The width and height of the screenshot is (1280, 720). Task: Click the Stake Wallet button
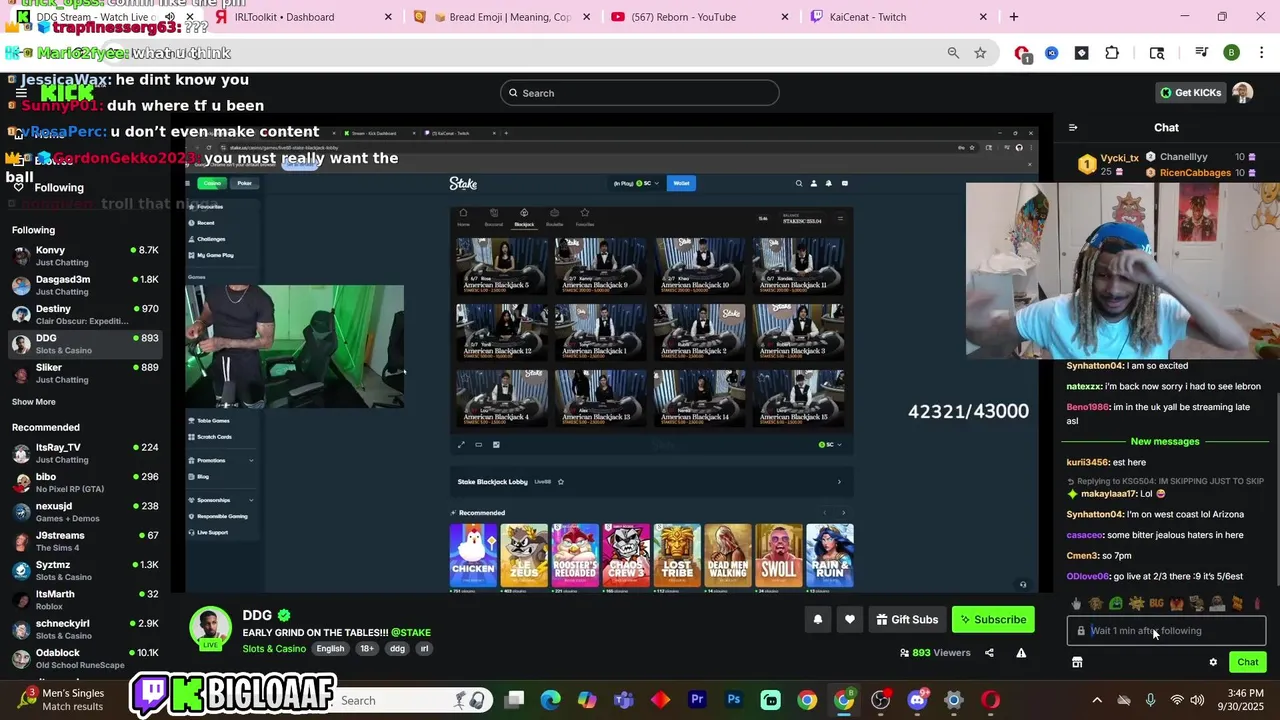coord(681,183)
